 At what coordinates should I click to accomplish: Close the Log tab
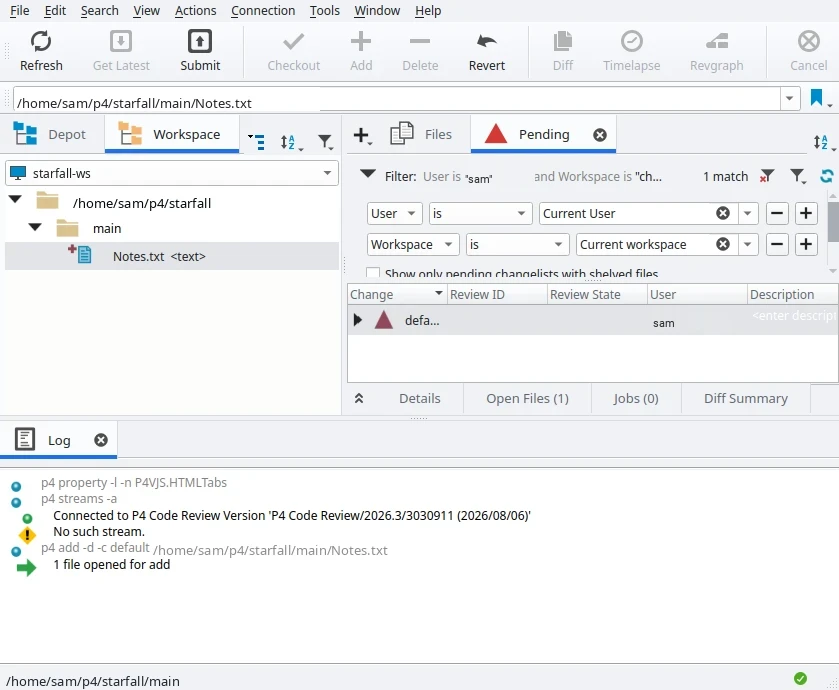click(101, 440)
